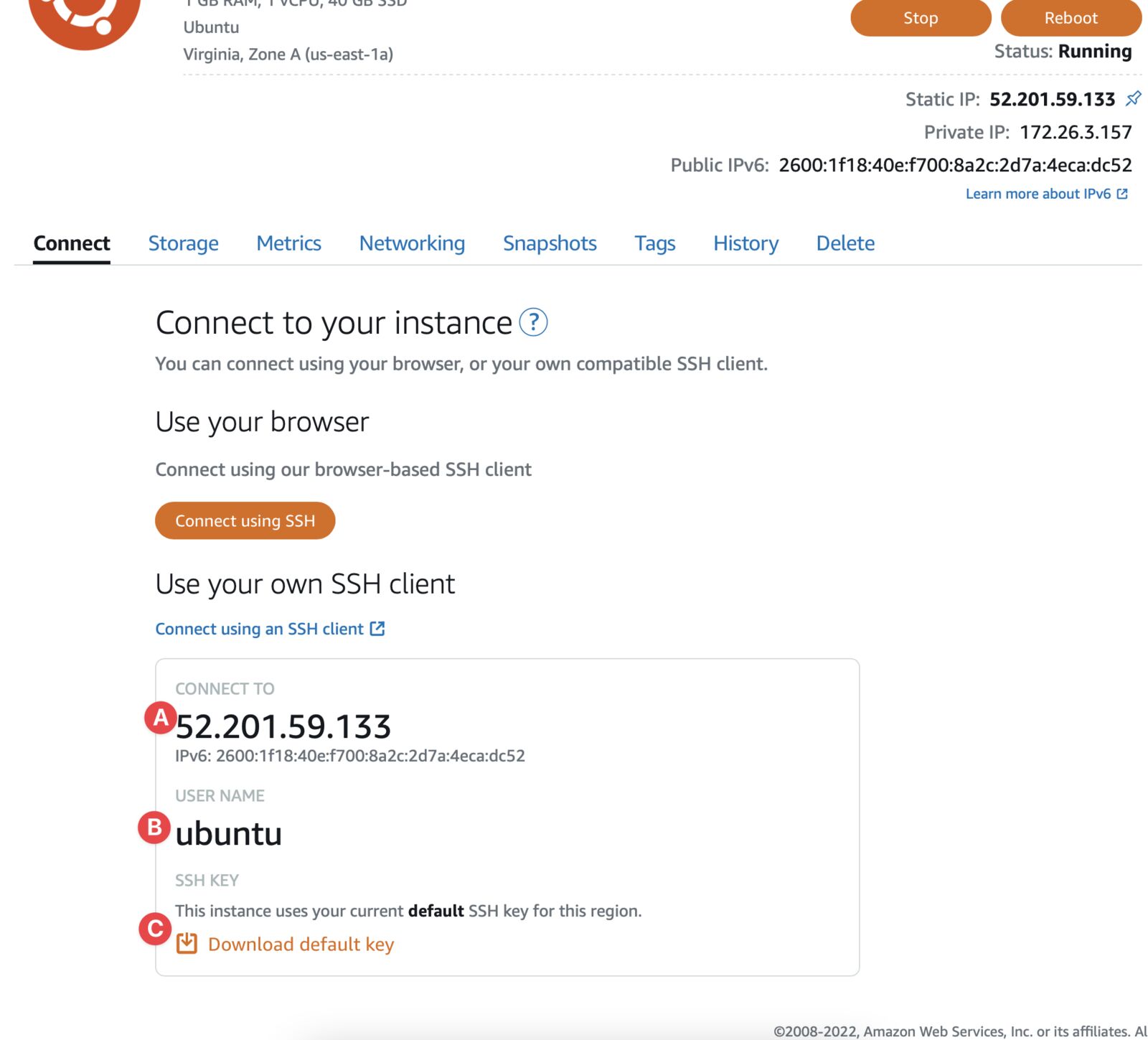This screenshot has height=1040, width=1148.
Task: Click the Use your browser heading
Action: pyautogui.click(x=262, y=422)
